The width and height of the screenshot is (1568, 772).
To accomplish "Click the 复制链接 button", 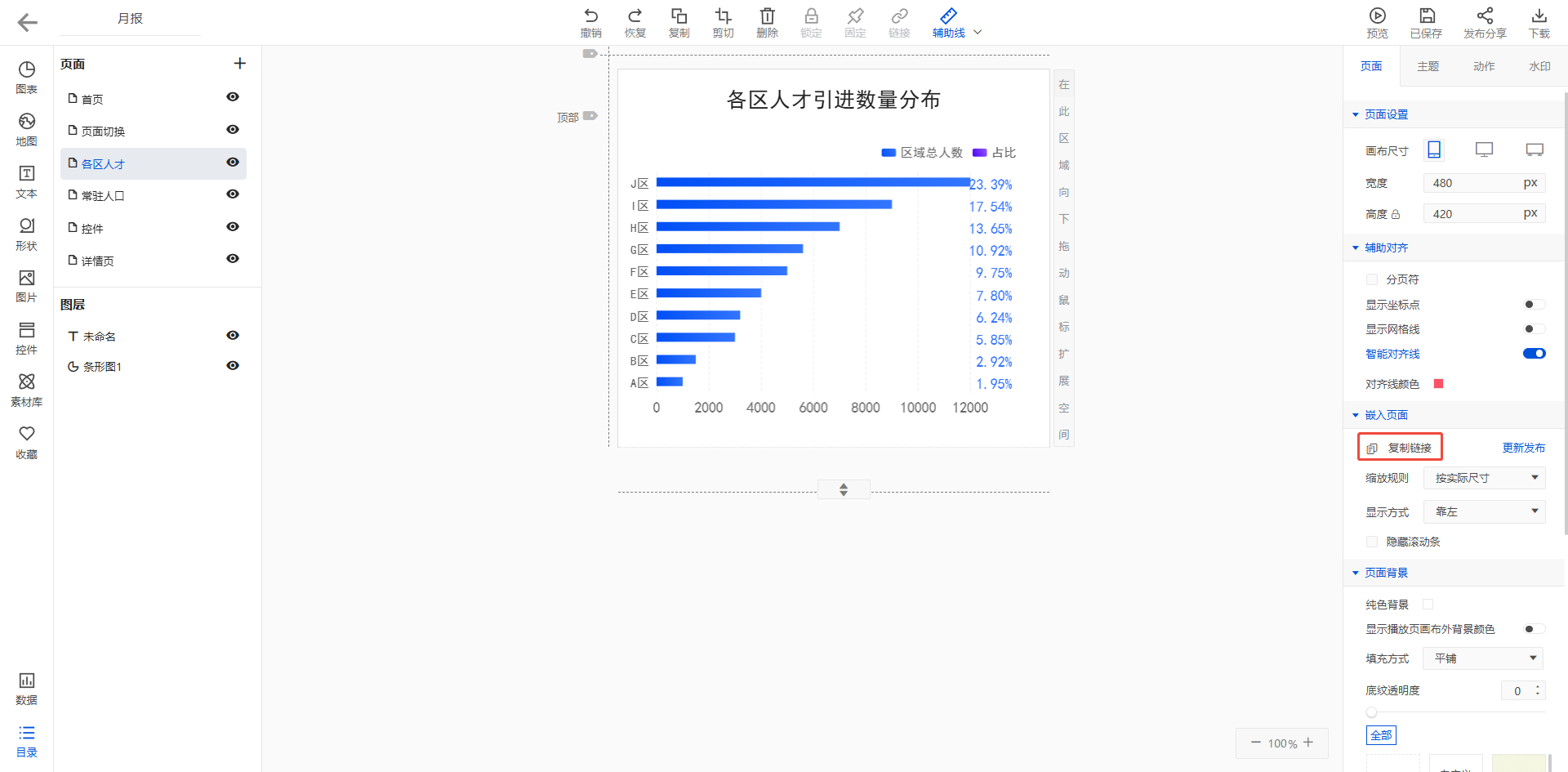I will click(1401, 448).
